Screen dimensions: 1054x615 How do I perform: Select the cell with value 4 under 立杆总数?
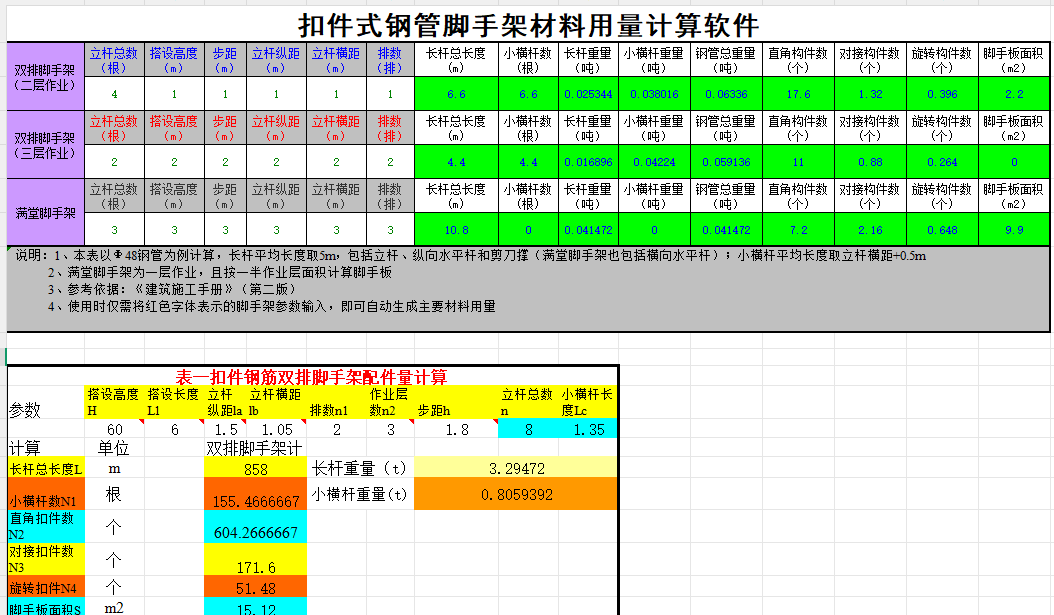click(114, 93)
